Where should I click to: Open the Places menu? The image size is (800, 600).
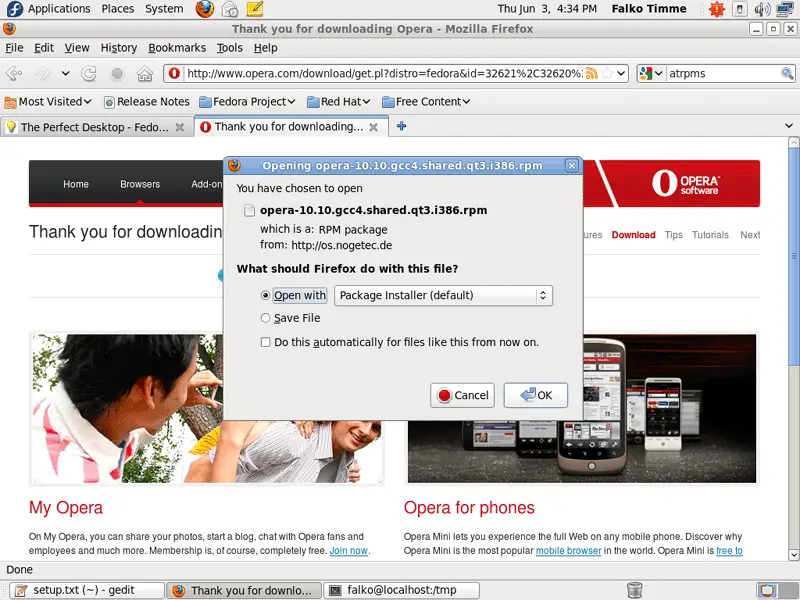pos(117,9)
